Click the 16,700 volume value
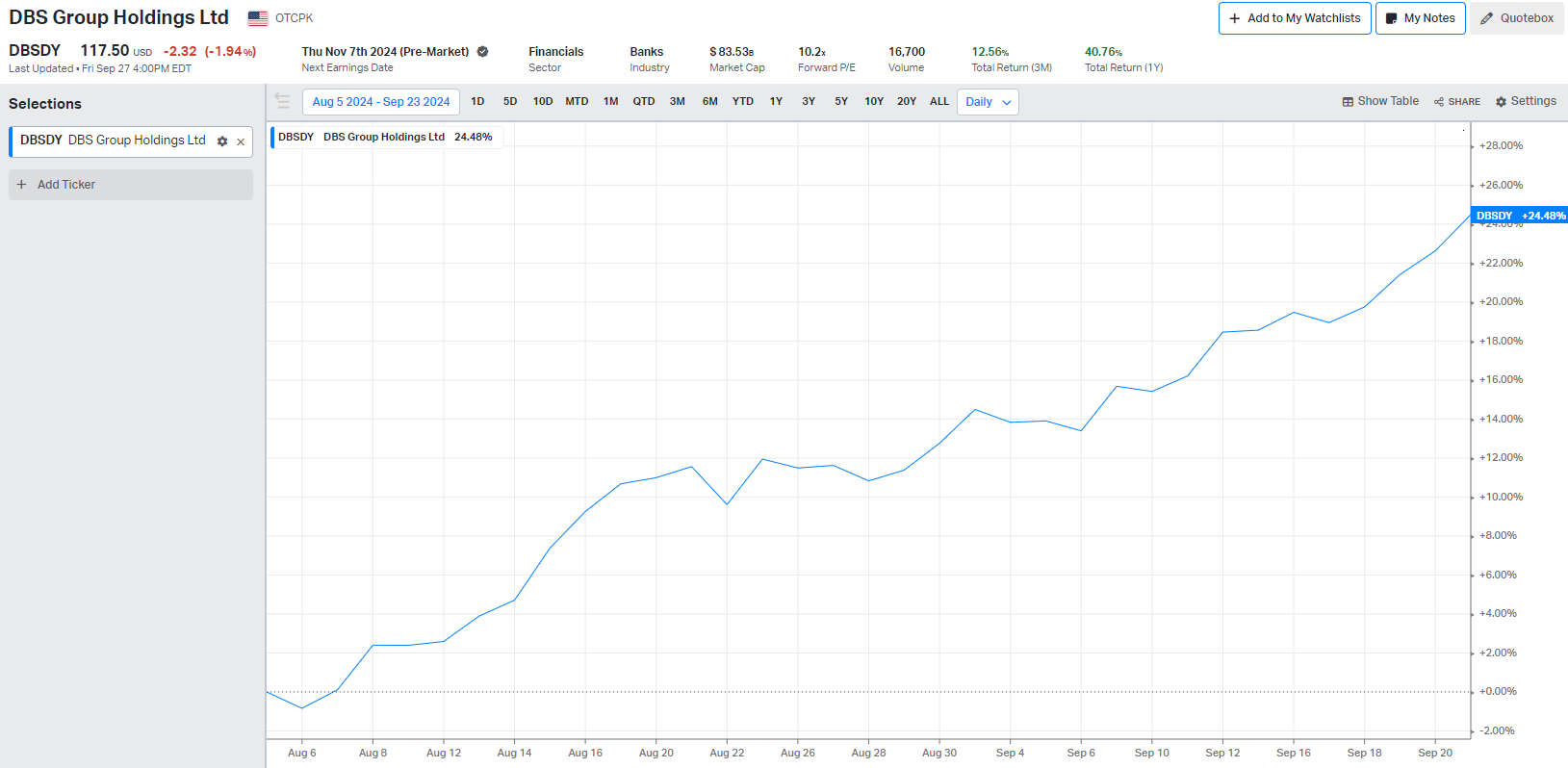The height and width of the screenshot is (768, 1568). coord(907,52)
